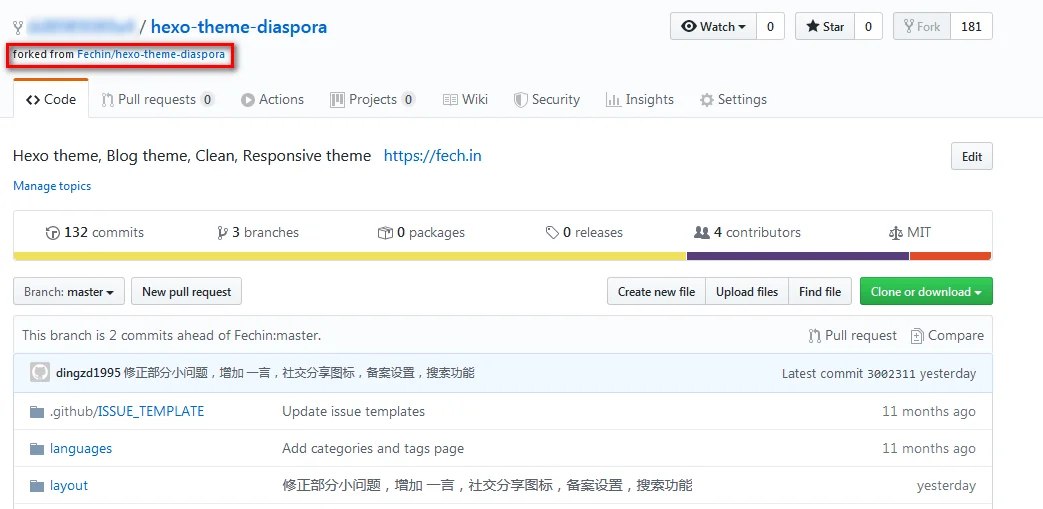Screen dimensions: 1043x509
Task: Click the contributors people icon
Action: click(x=702, y=233)
